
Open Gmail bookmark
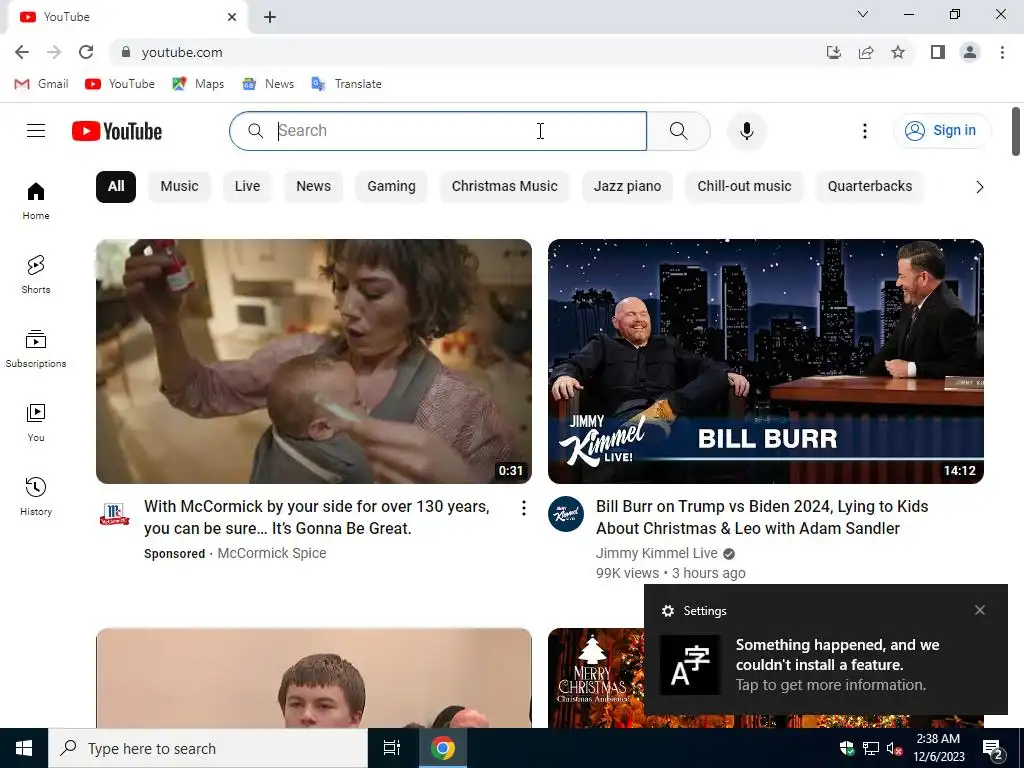42,84
